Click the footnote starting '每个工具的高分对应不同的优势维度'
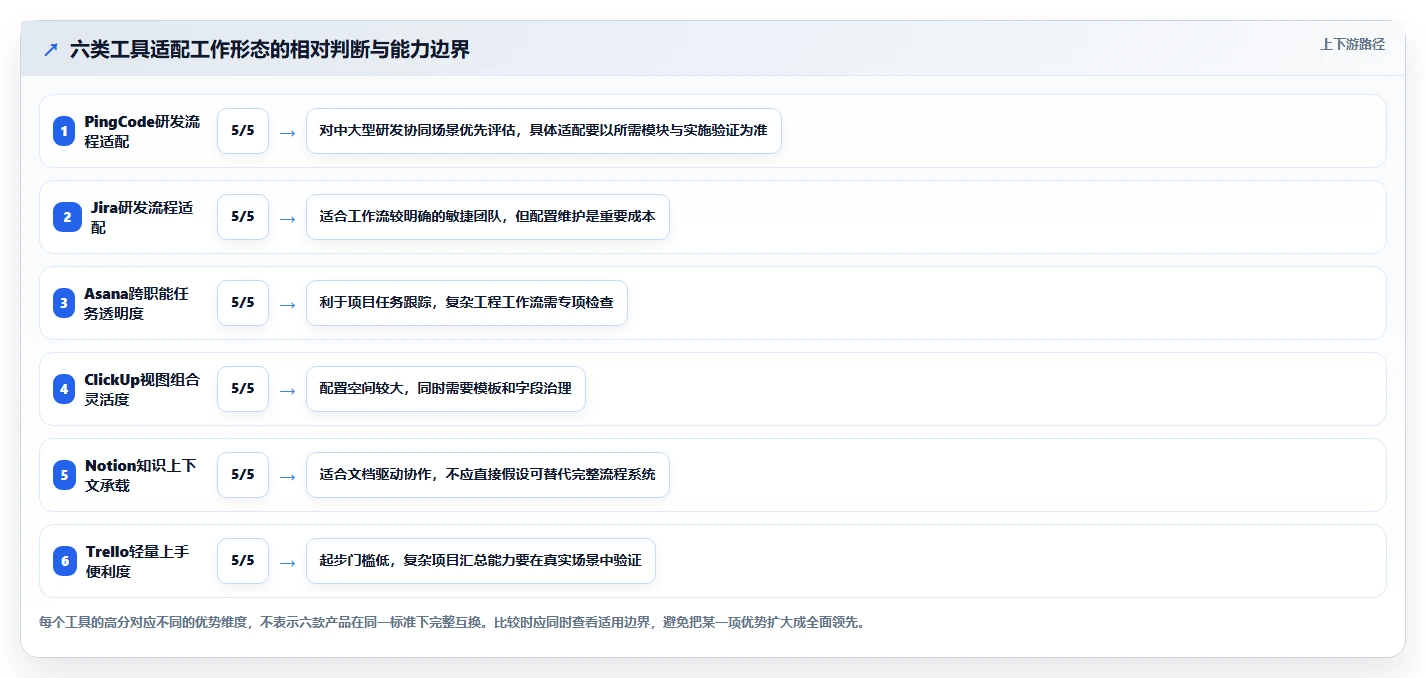The width and height of the screenshot is (1426, 678). 452,622
